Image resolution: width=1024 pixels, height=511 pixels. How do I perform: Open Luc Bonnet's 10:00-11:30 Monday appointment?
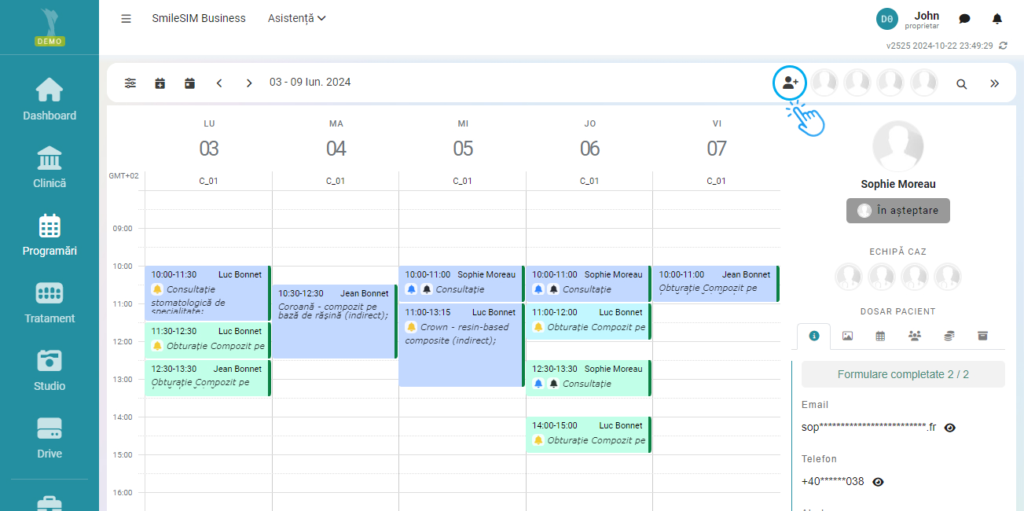pos(207,292)
